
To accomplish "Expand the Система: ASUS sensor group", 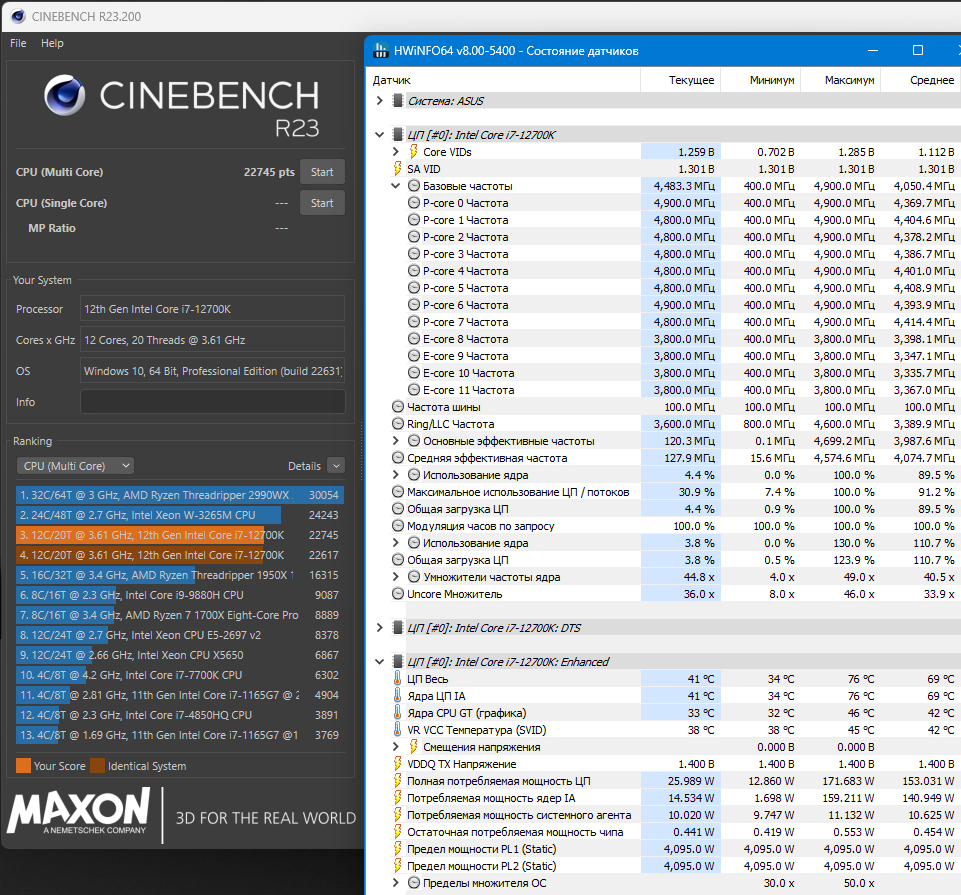I will coord(379,101).
